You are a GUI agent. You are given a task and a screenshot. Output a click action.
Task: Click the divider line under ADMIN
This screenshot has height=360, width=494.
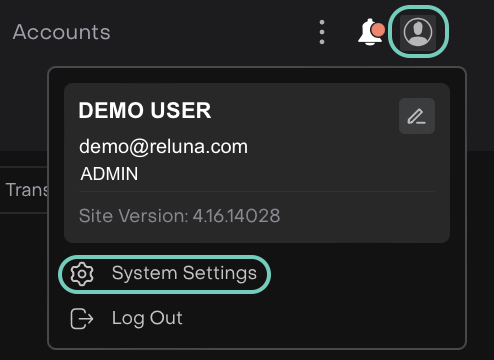pyautogui.click(x=257, y=192)
